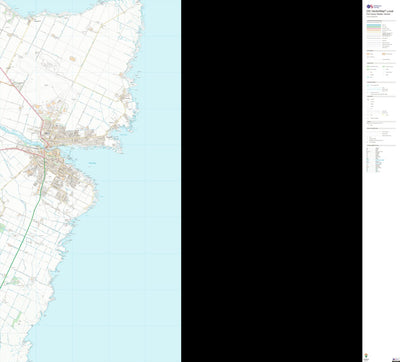Click the Ordnance Survey logo above the legend

click(x=374, y=6)
